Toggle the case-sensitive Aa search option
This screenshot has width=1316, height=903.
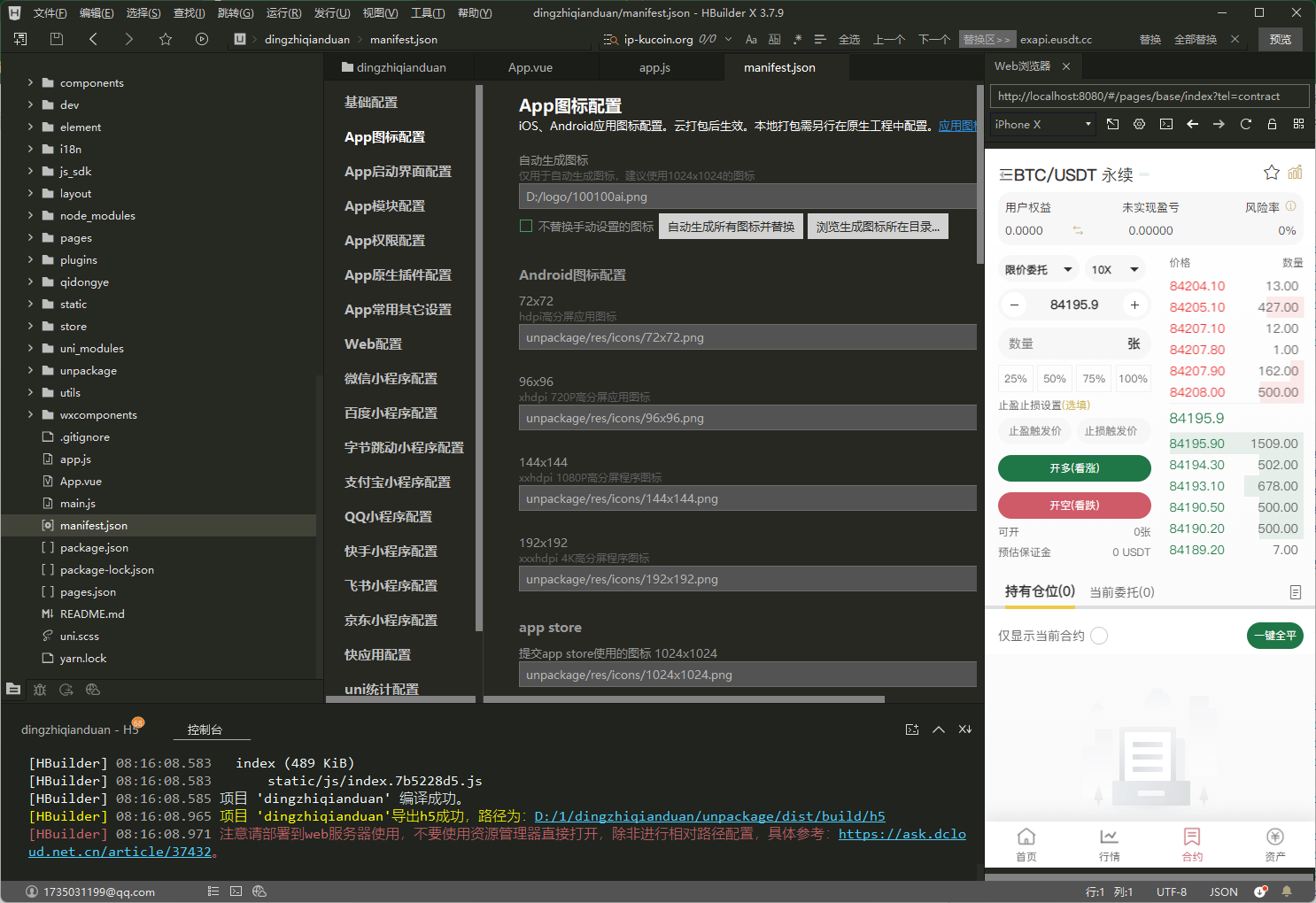751,39
